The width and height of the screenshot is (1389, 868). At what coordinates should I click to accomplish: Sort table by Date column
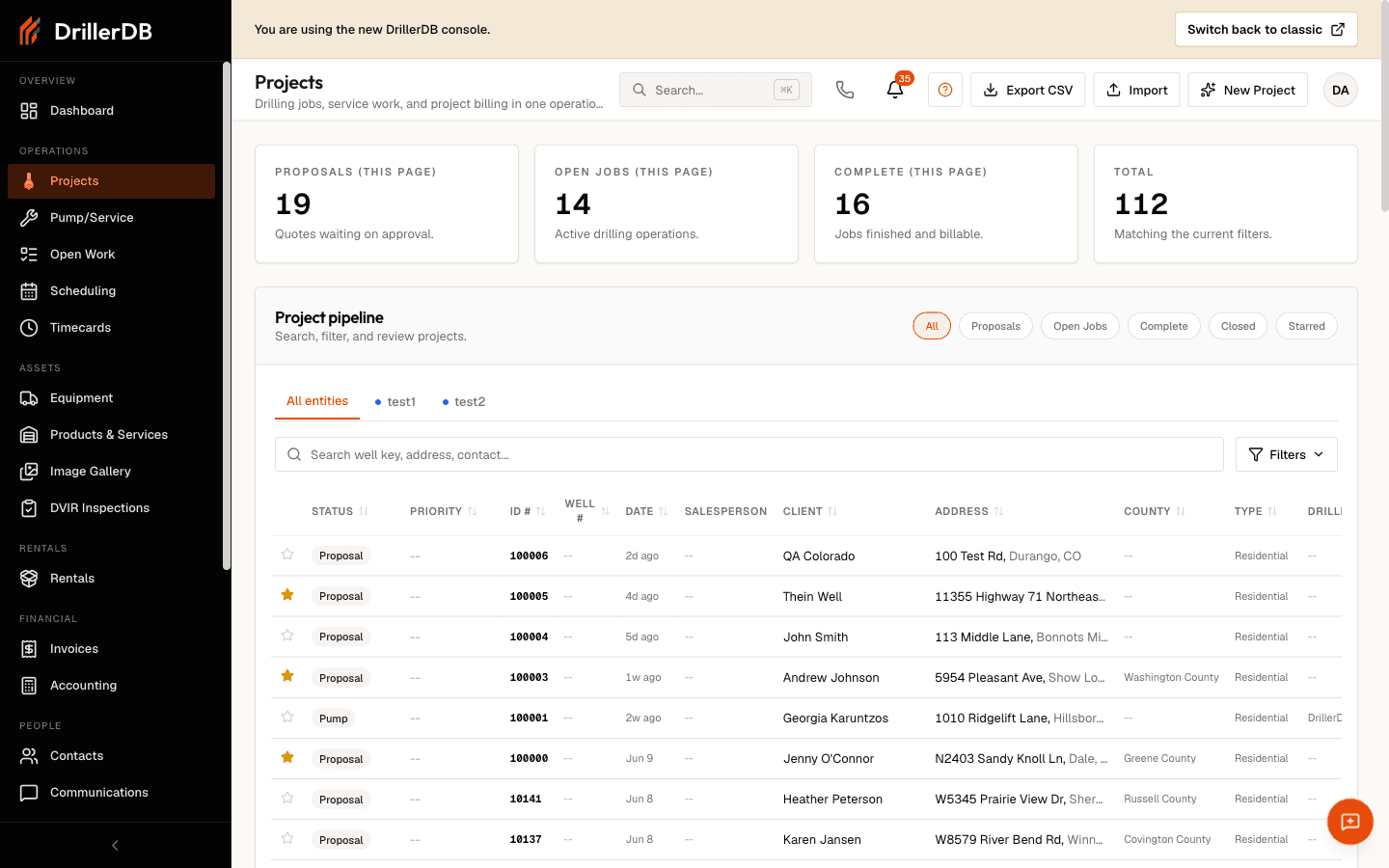point(646,511)
